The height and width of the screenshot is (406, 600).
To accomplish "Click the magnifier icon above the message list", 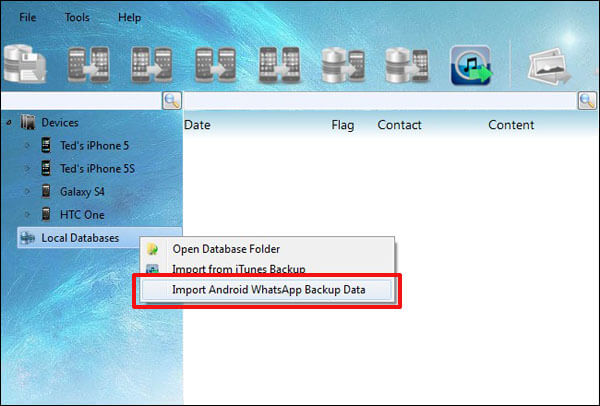I will pyautogui.click(x=587, y=101).
